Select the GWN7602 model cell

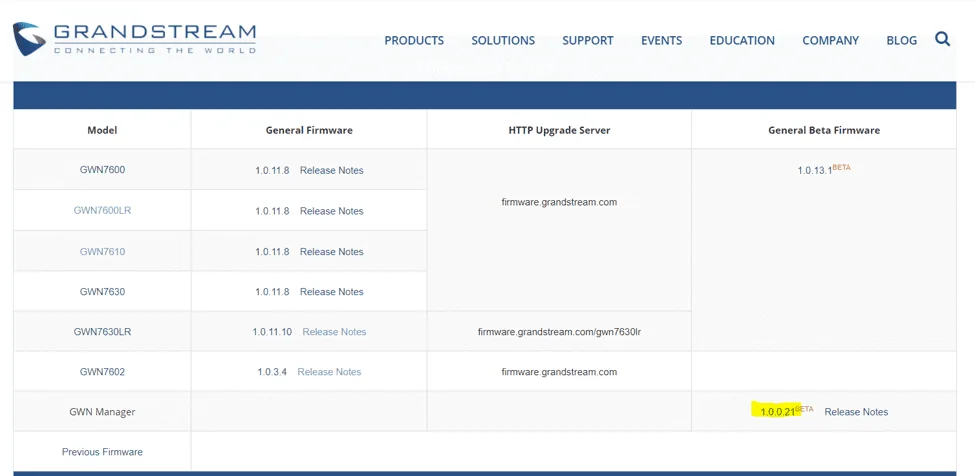[103, 372]
